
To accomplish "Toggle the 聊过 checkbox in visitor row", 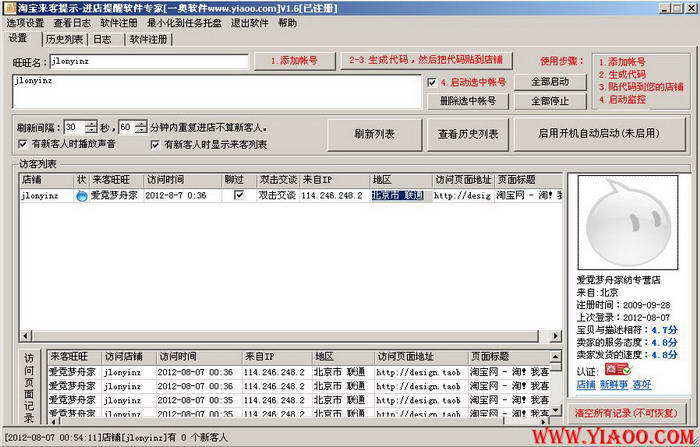I will pyautogui.click(x=238, y=196).
